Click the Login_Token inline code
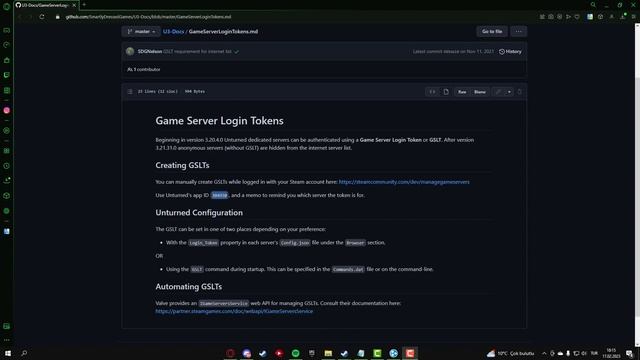This screenshot has width=640, height=360. tap(203, 243)
